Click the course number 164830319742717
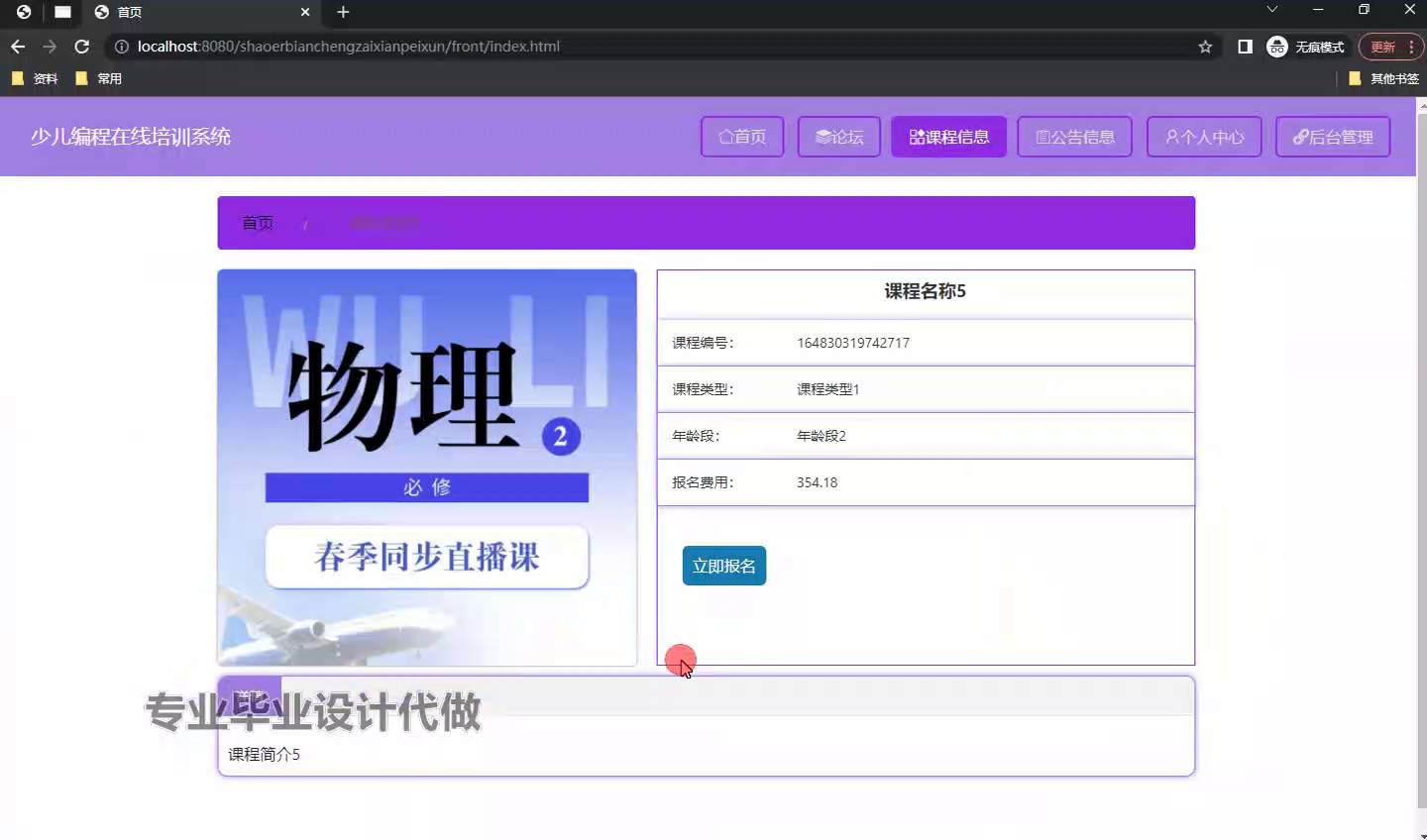Viewport: 1427px width, 840px height. click(x=853, y=343)
